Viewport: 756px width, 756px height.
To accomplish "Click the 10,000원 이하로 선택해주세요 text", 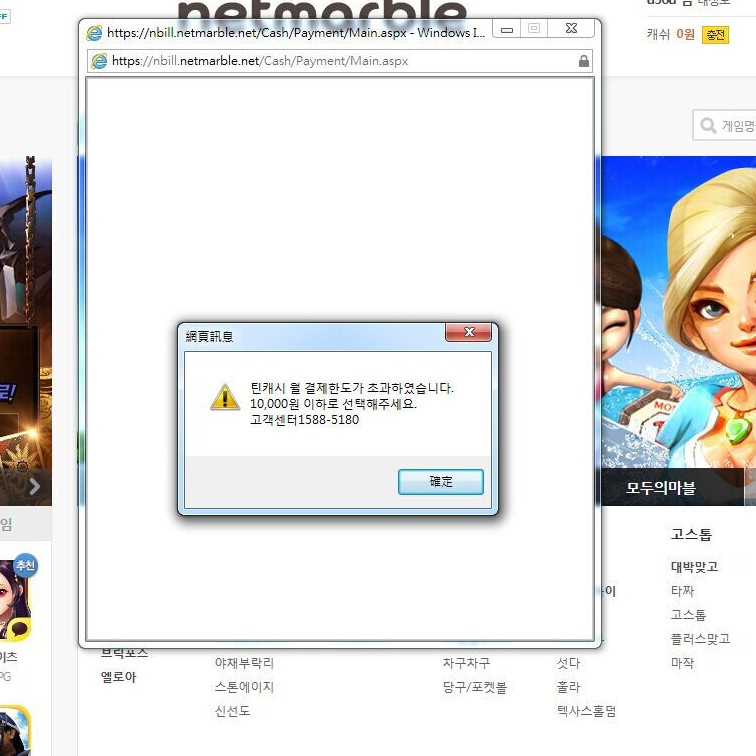I will (333, 404).
